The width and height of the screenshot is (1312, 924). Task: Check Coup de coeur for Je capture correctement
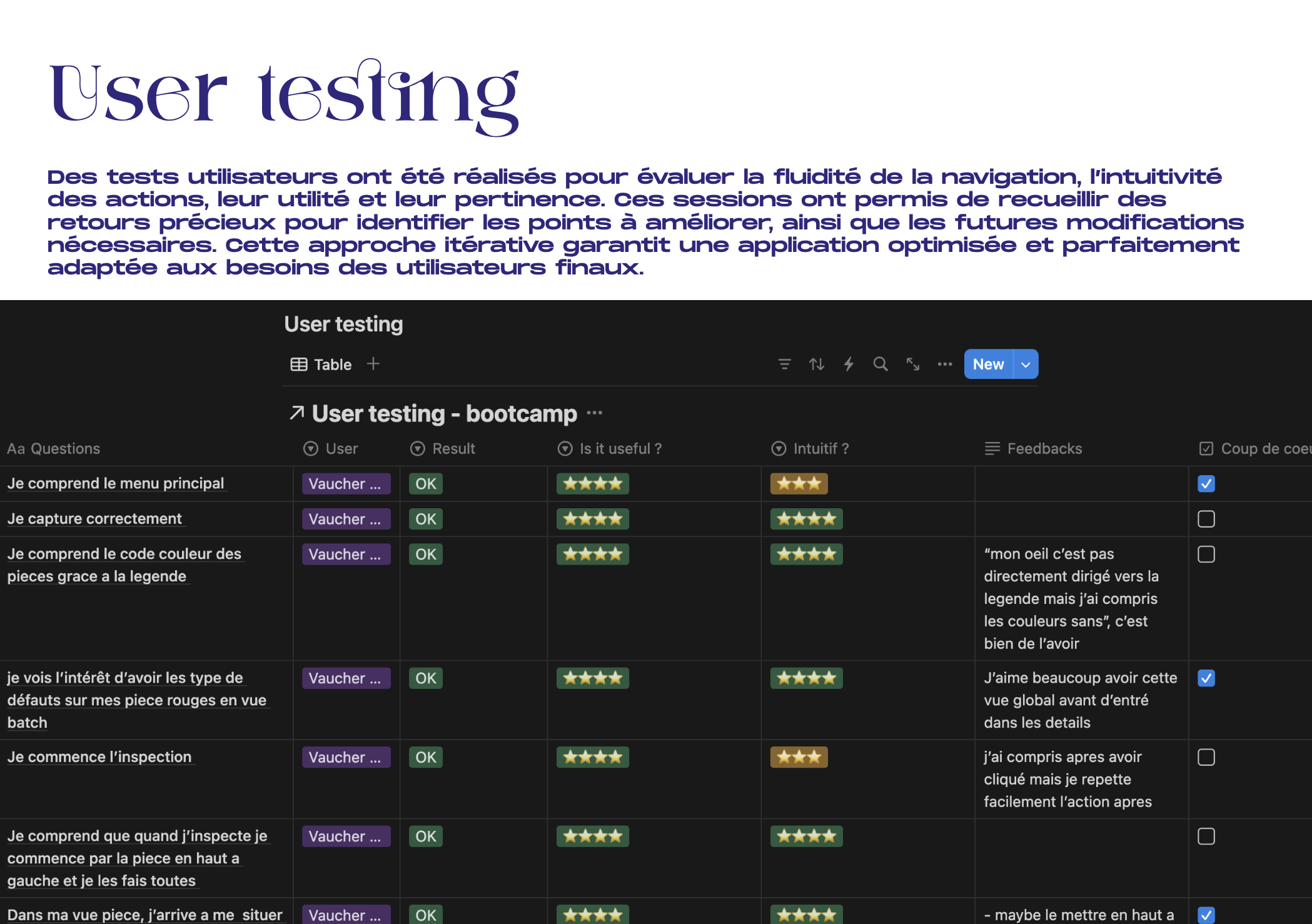(1206, 519)
